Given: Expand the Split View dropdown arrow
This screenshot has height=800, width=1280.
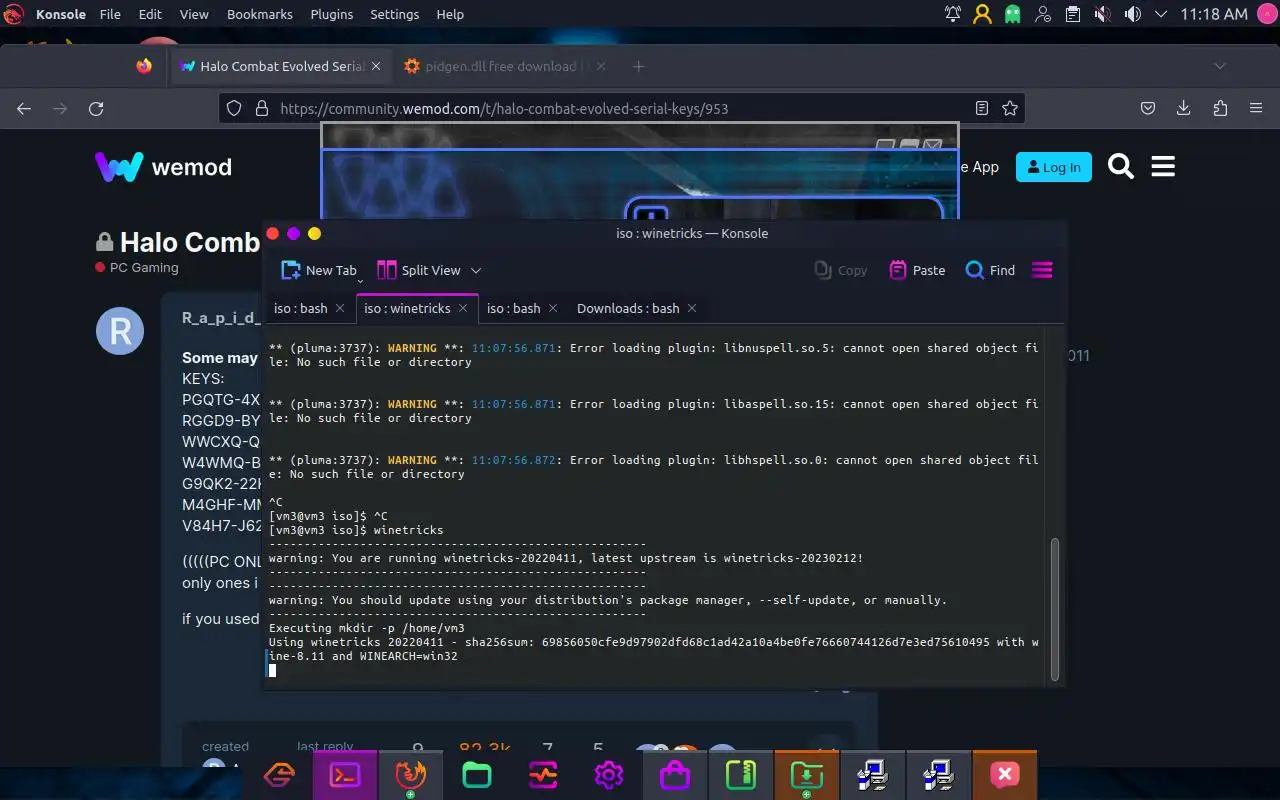Looking at the screenshot, I should click(476, 271).
